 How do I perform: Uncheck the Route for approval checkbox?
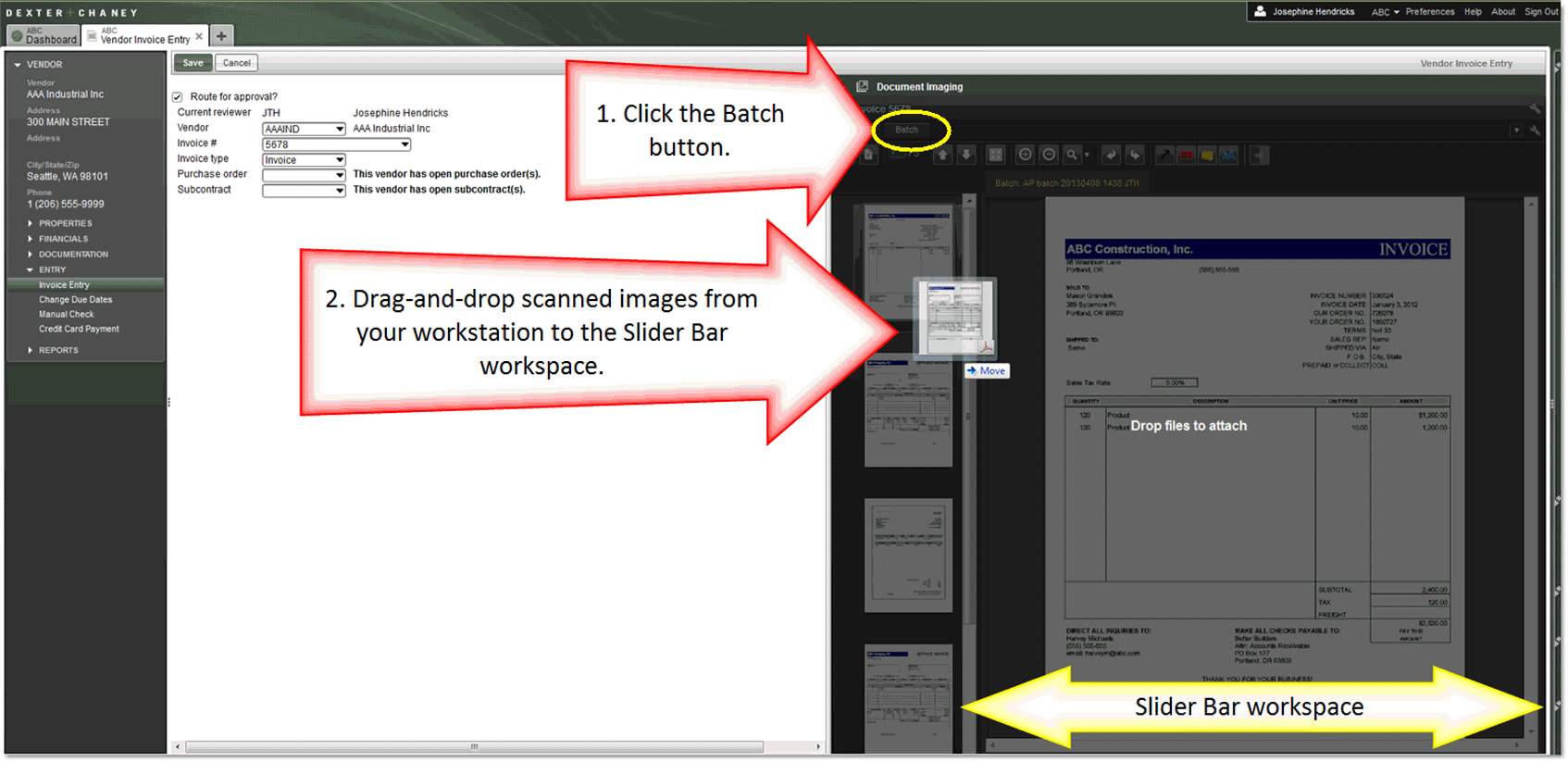(x=177, y=96)
